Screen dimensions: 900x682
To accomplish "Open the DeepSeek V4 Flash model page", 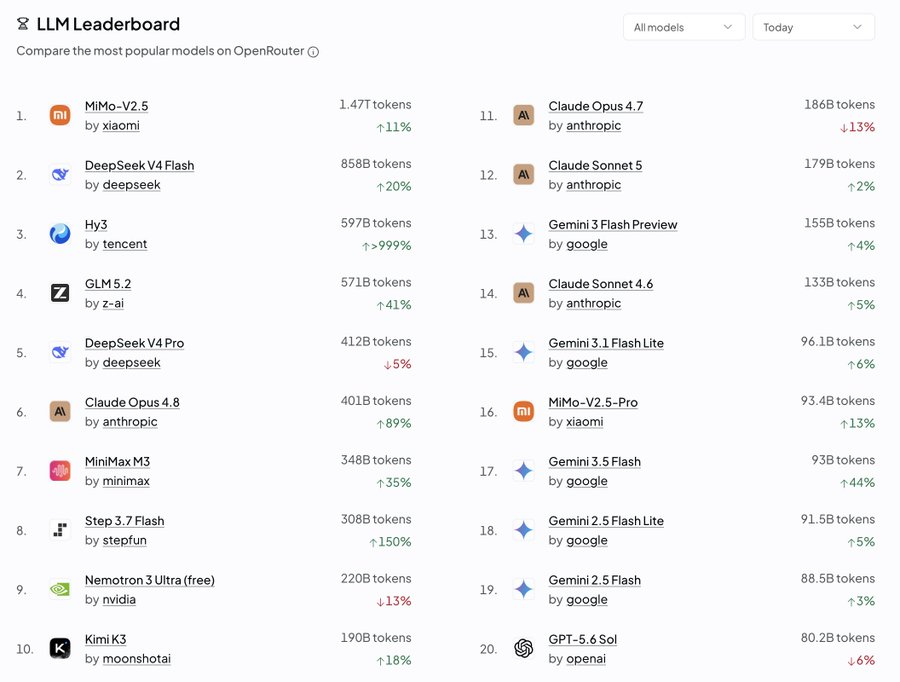I will pyautogui.click(x=139, y=165).
